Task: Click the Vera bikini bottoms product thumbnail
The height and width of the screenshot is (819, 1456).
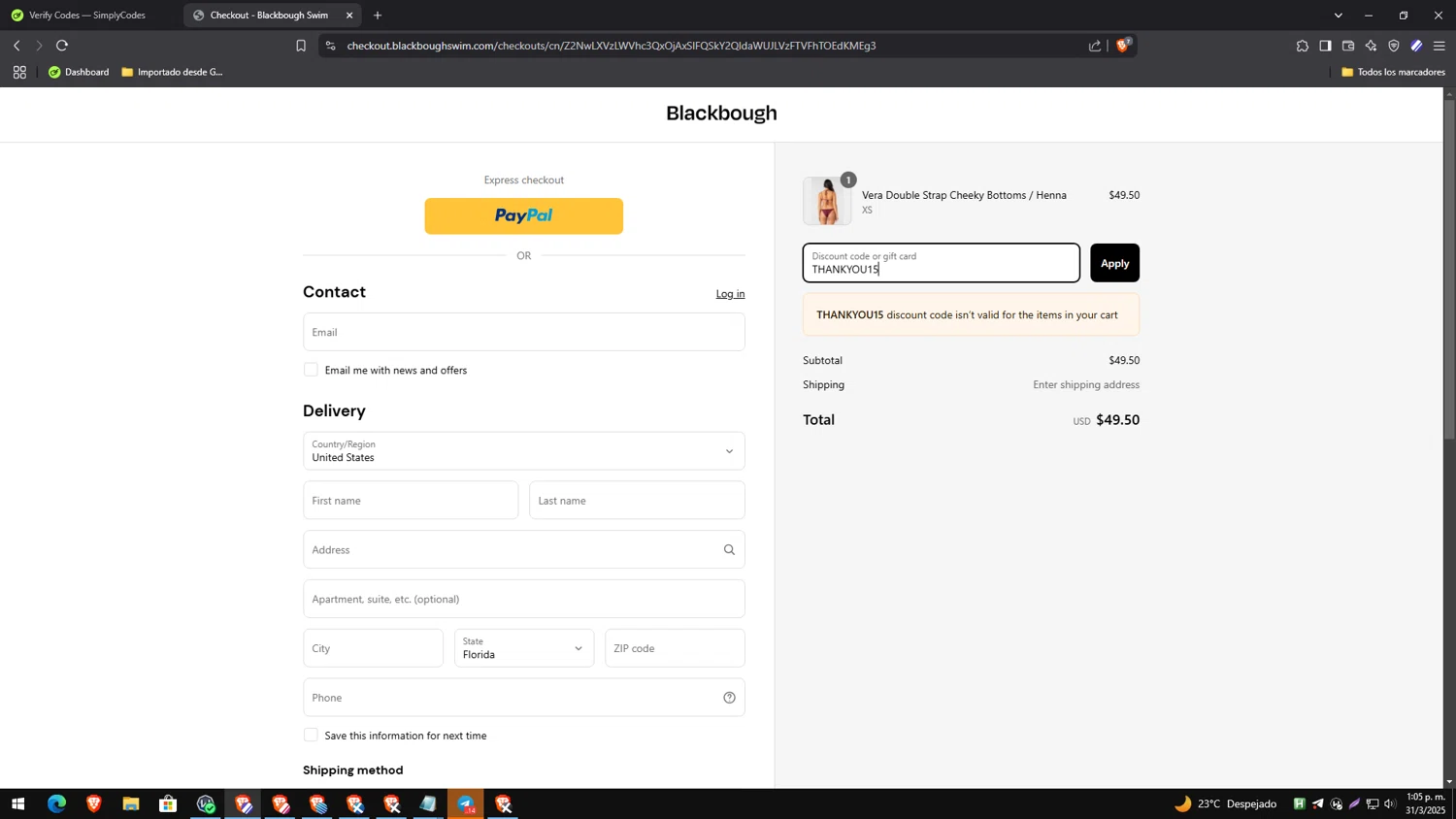Action: (827, 201)
